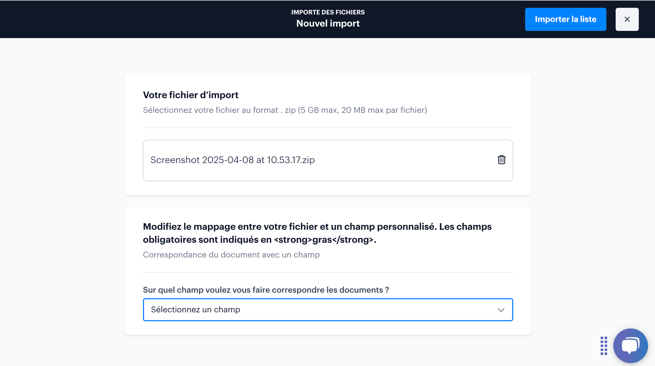Click the strong gras text in mapping heading
Viewport: 655px width, 366px height.
(324, 240)
